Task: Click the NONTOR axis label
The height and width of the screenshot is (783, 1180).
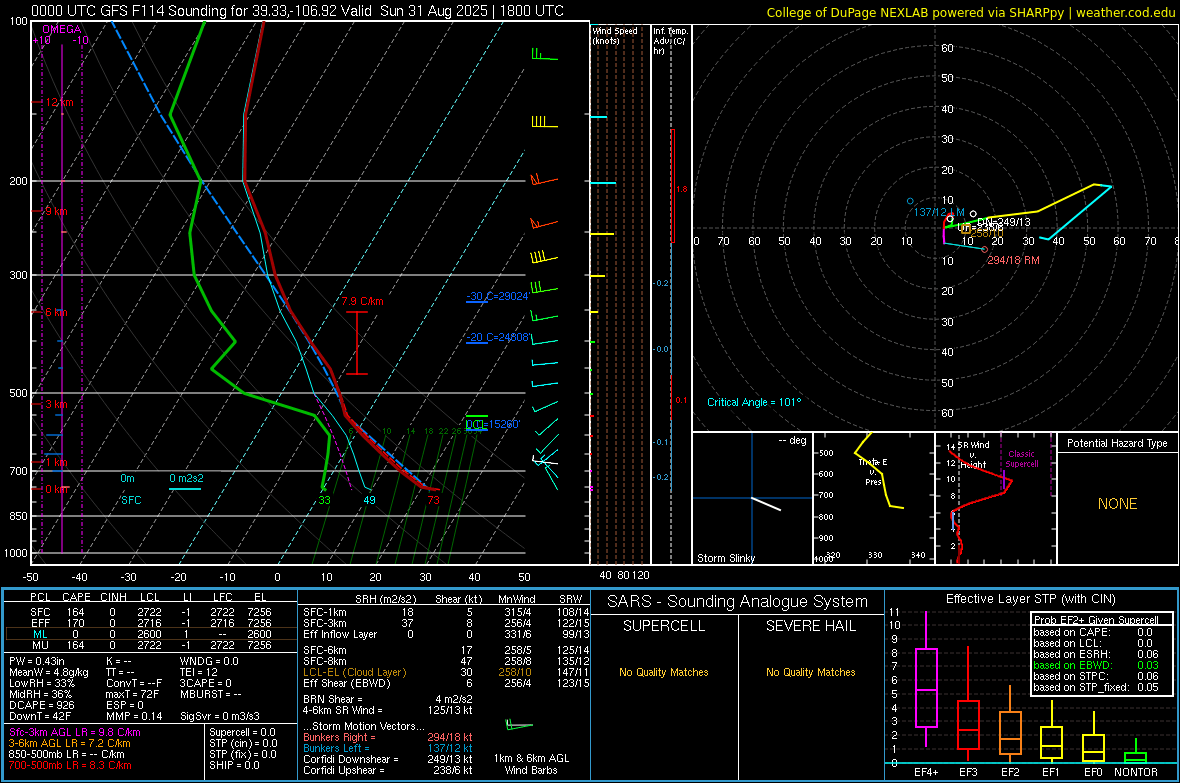Action: pos(1136,772)
